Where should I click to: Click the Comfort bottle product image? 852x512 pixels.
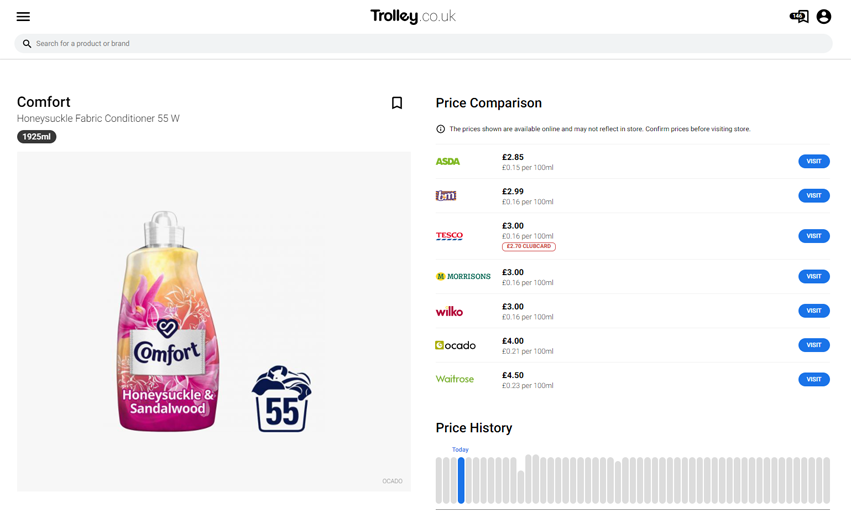coord(169,320)
